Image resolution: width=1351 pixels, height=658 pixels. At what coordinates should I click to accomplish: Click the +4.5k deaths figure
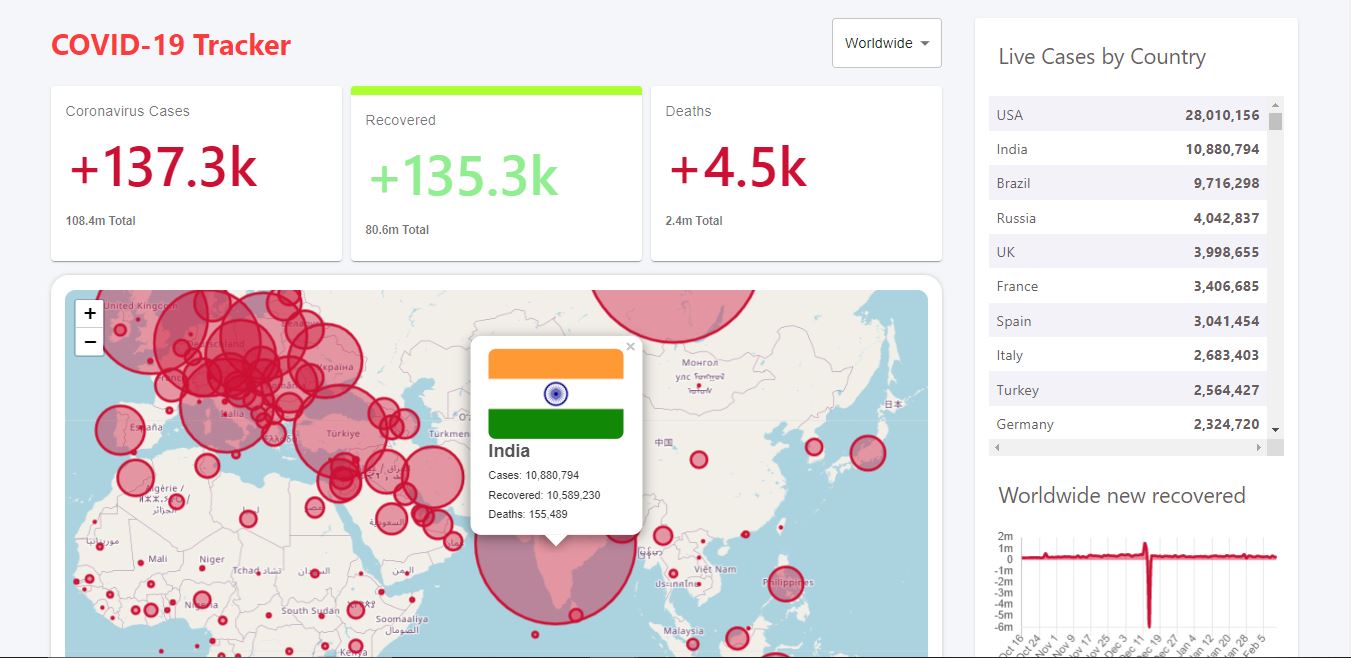pos(738,166)
